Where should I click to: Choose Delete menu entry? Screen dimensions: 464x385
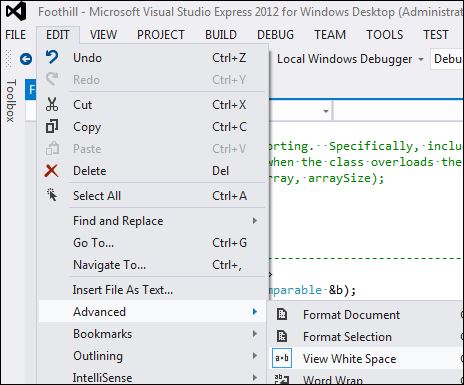pos(152,171)
